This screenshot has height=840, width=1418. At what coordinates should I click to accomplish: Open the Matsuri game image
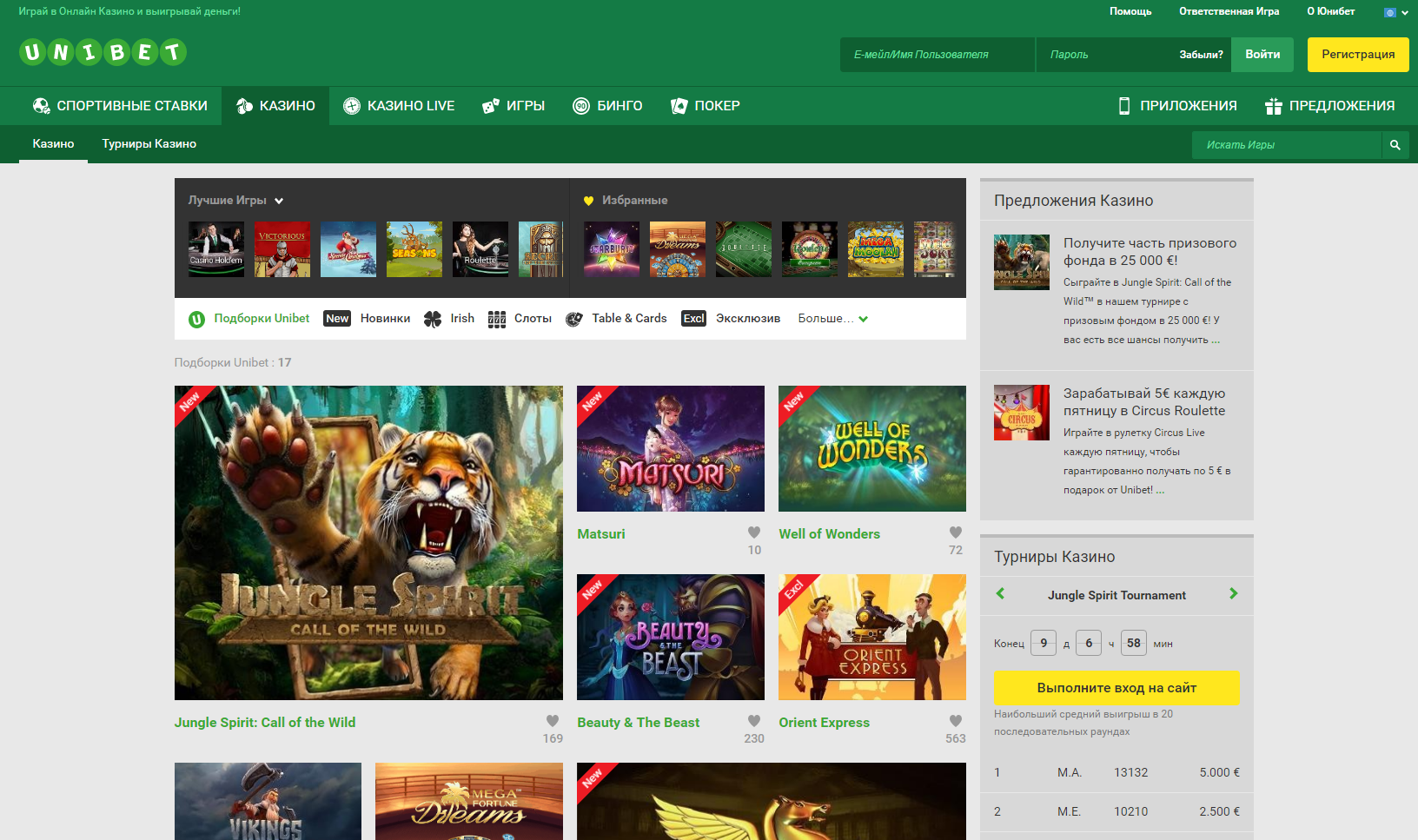point(671,448)
